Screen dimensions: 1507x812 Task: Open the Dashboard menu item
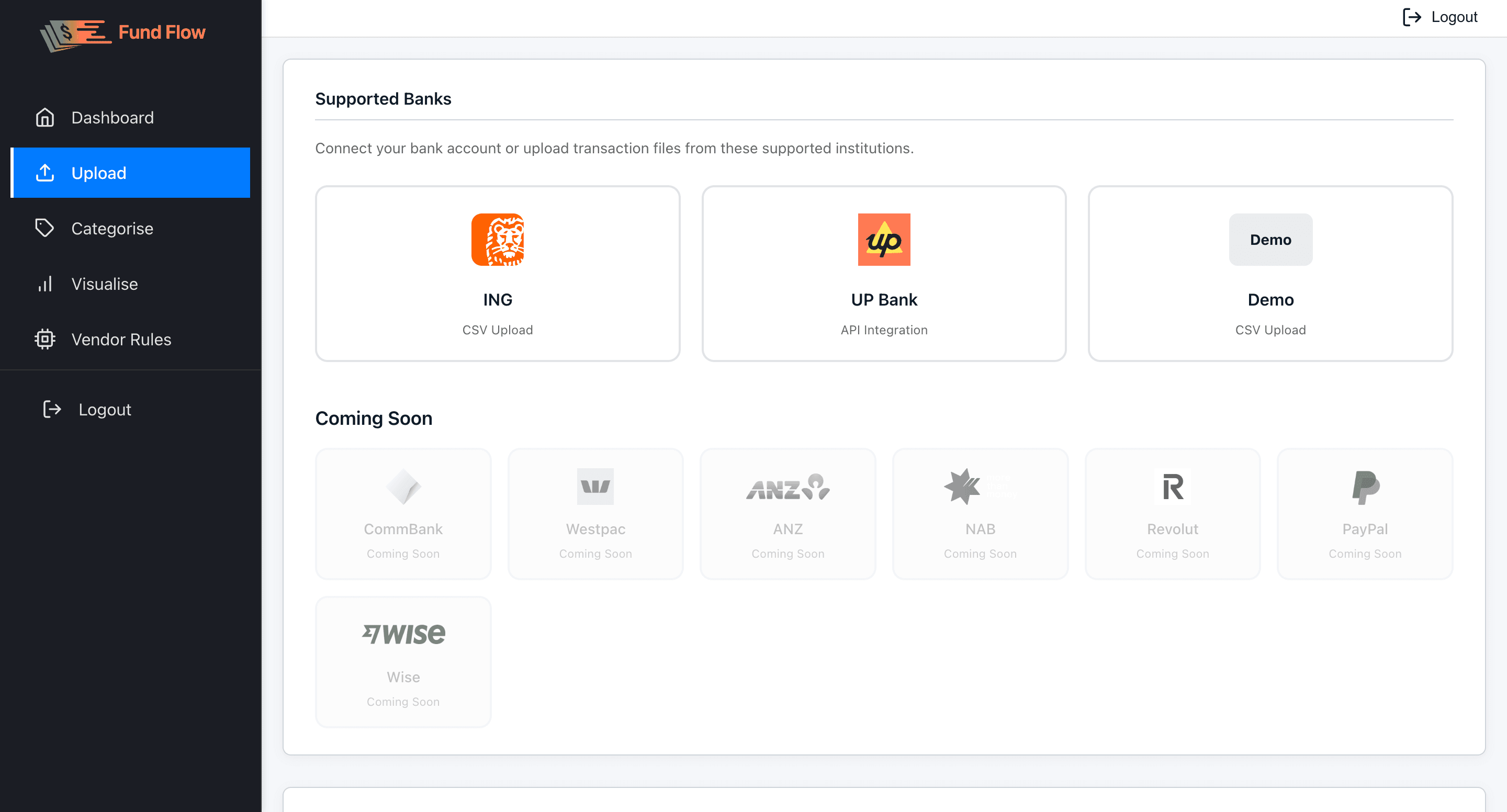[x=130, y=118]
